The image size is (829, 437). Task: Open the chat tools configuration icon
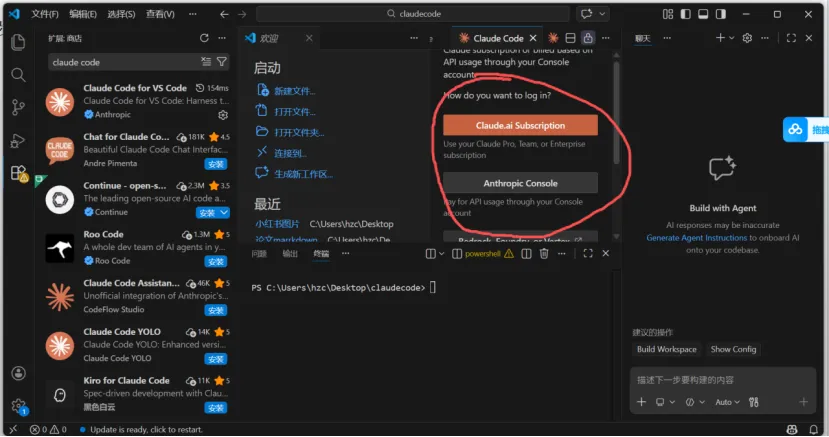(754, 402)
